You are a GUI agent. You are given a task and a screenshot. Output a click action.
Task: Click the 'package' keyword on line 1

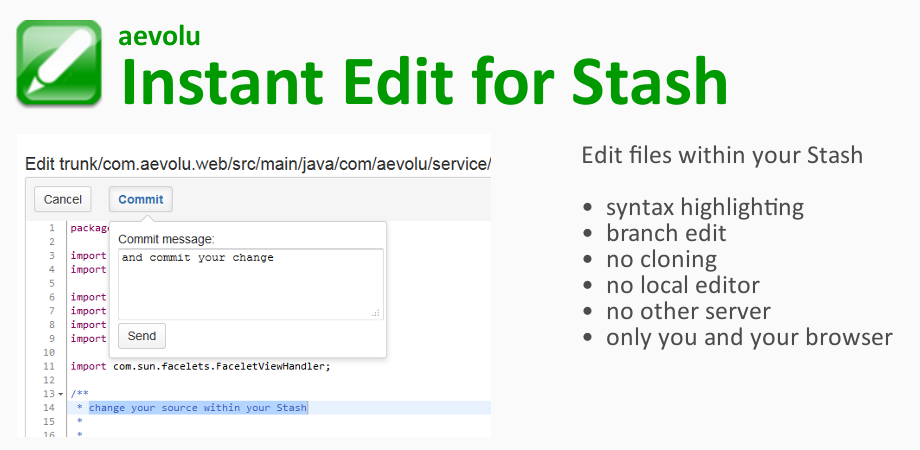[90, 228]
